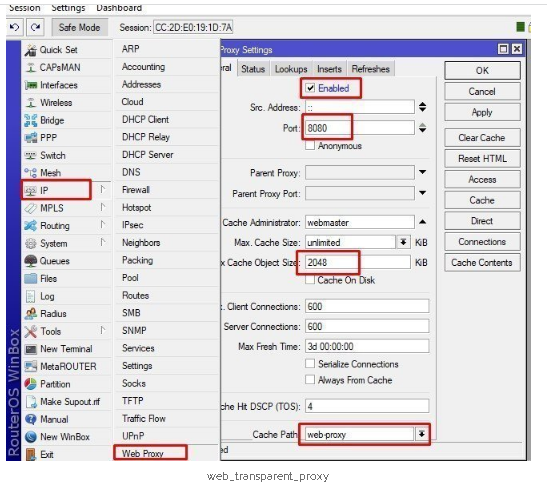547x492 pixels.
Task: Click the Max Fresh Time input field
Action: pyautogui.click(x=367, y=346)
